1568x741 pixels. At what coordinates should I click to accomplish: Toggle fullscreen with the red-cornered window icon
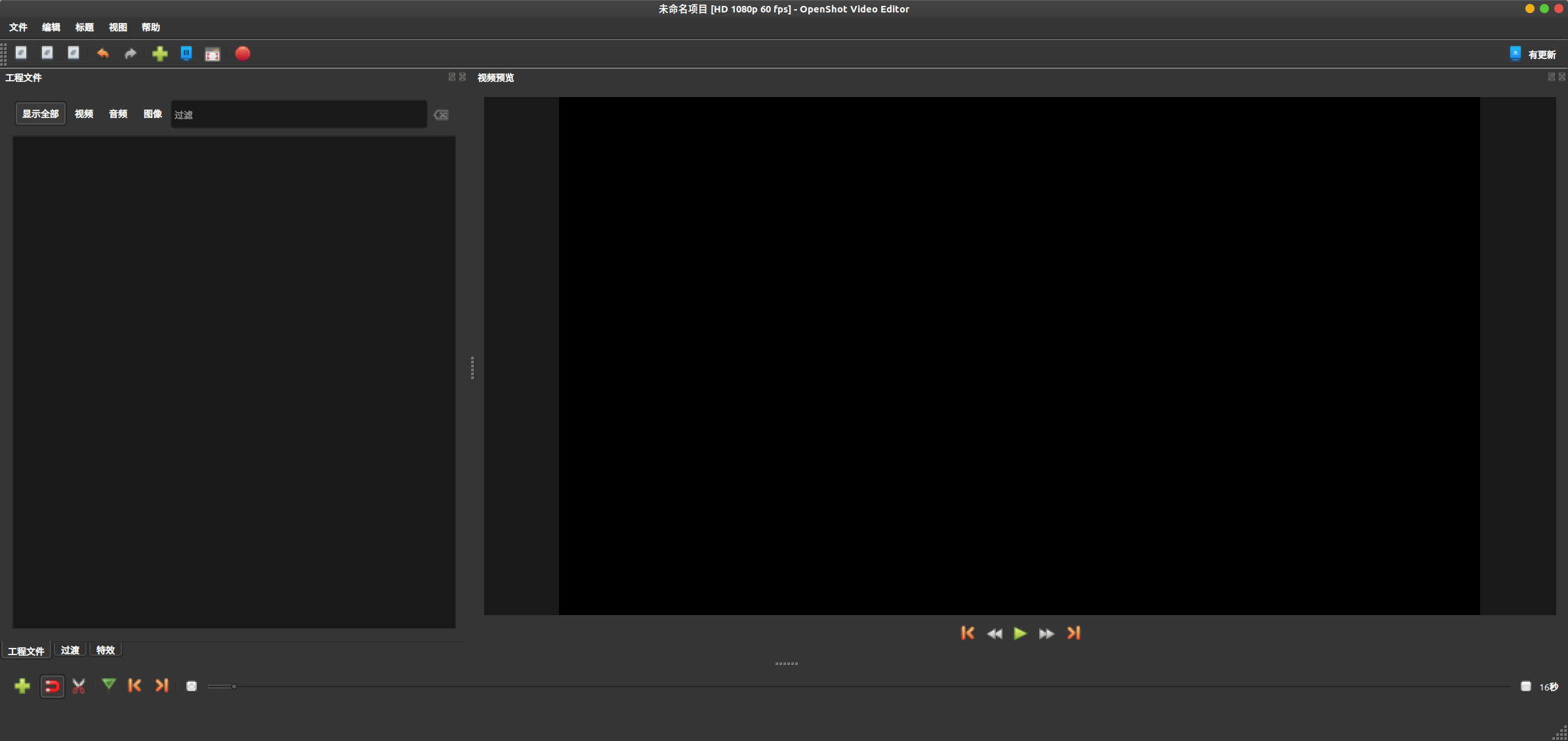click(213, 54)
